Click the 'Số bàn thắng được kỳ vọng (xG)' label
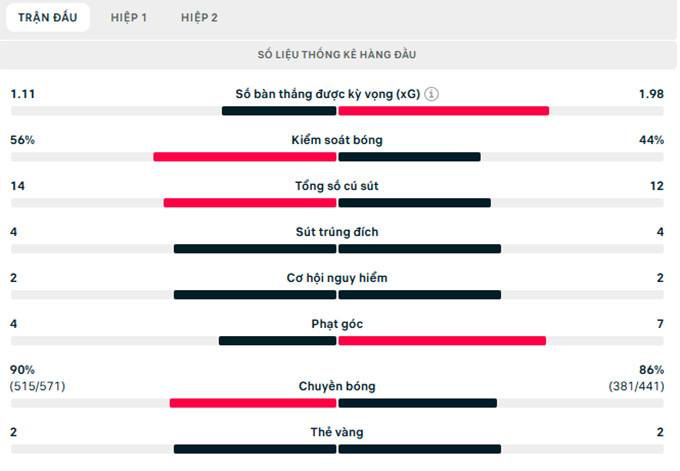The image size is (680, 471). tap(327, 94)
